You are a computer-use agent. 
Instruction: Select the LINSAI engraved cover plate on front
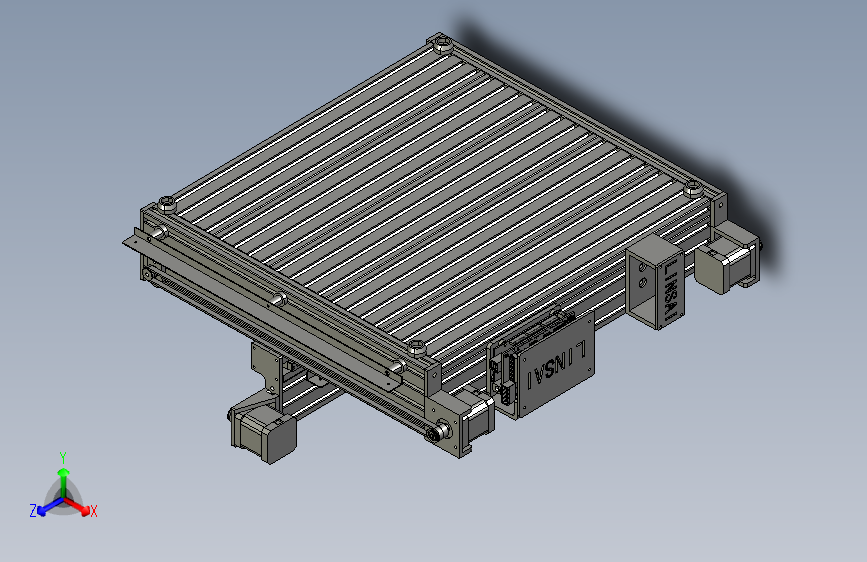click(555, 364)
